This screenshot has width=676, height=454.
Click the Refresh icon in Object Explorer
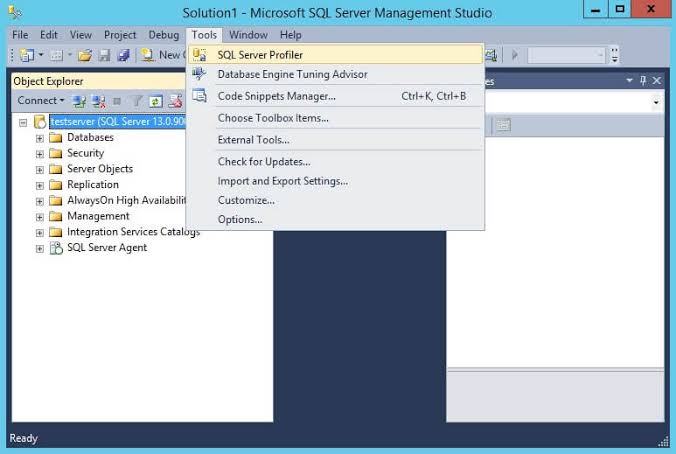(156, 101)
